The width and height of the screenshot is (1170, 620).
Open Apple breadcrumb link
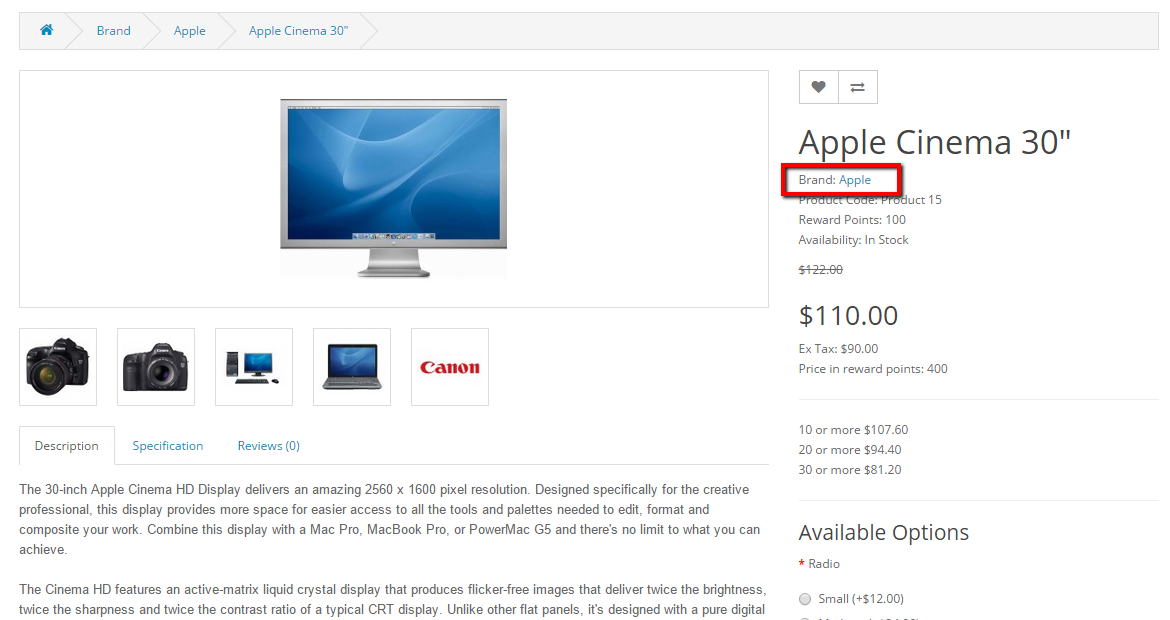190,31
